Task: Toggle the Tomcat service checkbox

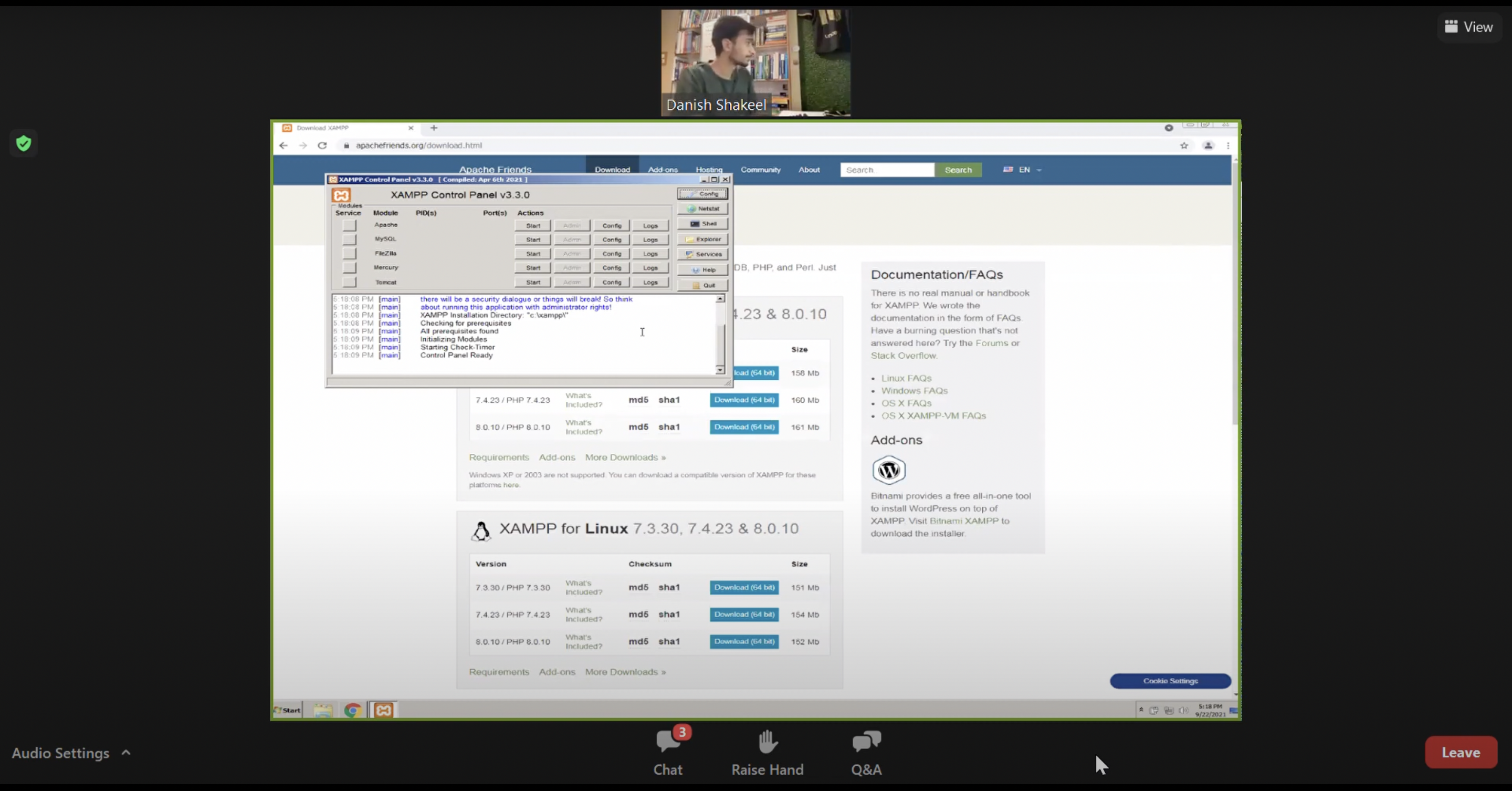Action: pos(349,283)
